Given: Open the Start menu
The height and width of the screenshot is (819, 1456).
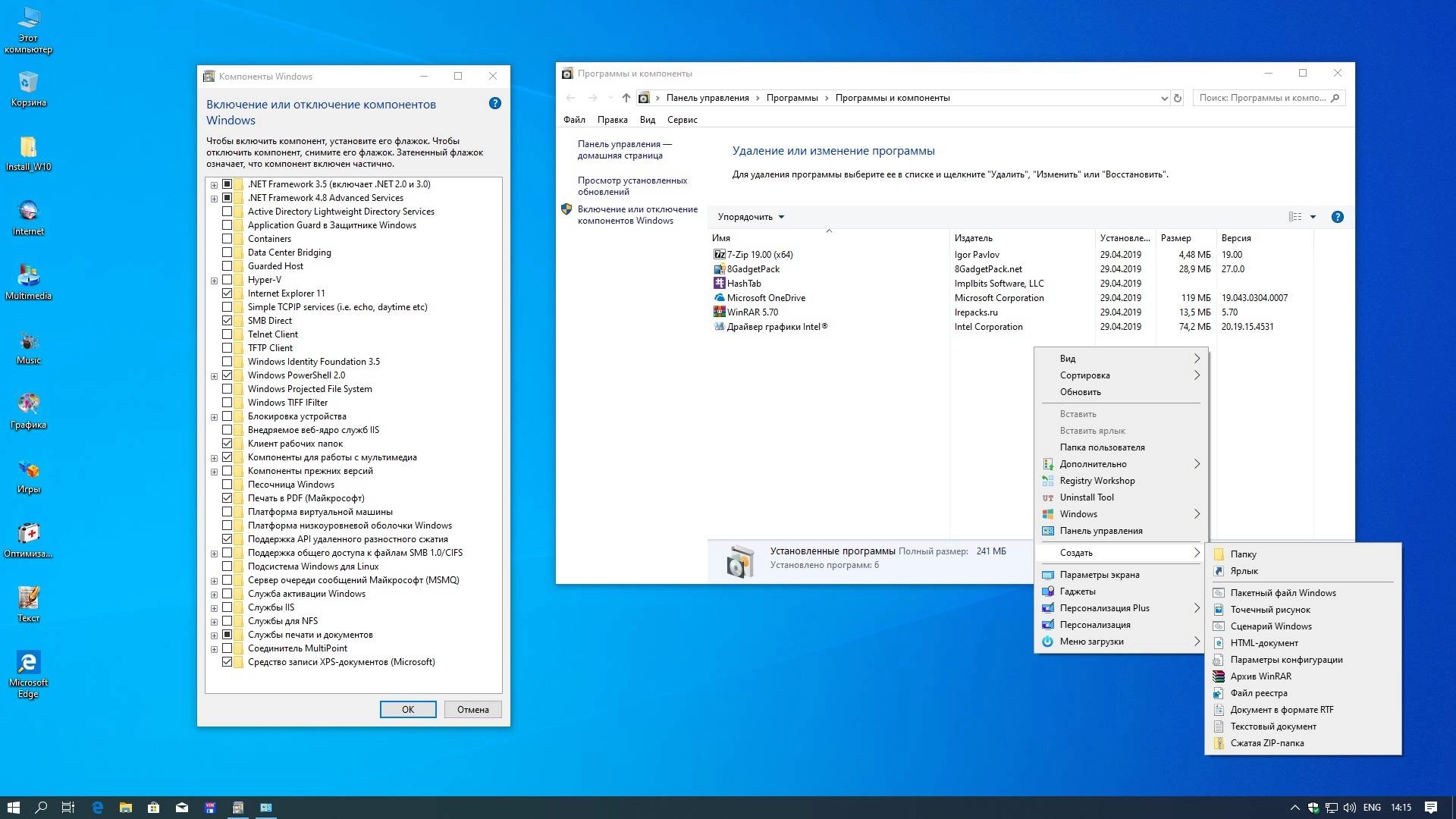Looking at the screenshot, I should tap(13, 808).
